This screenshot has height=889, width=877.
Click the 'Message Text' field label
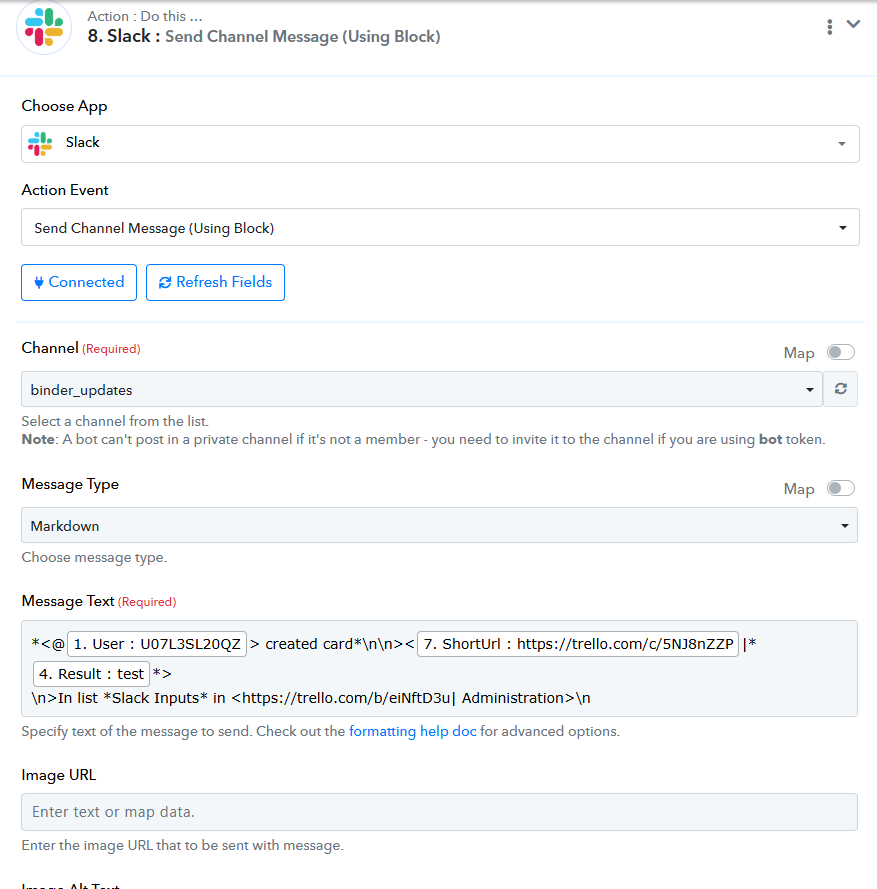(68, 601)
